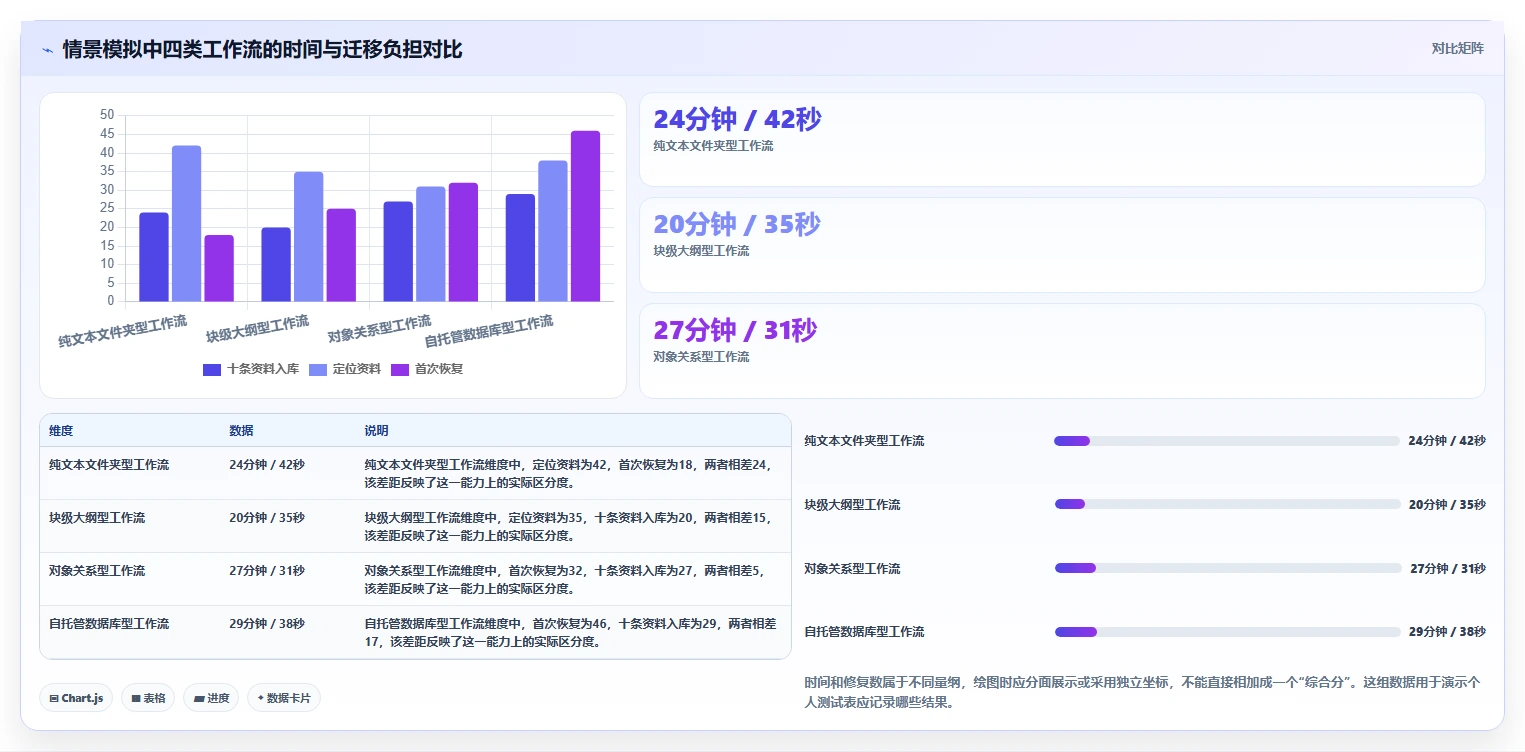
Task: Click the description mentioning 两者相差24
Action: tap(568, 473)
